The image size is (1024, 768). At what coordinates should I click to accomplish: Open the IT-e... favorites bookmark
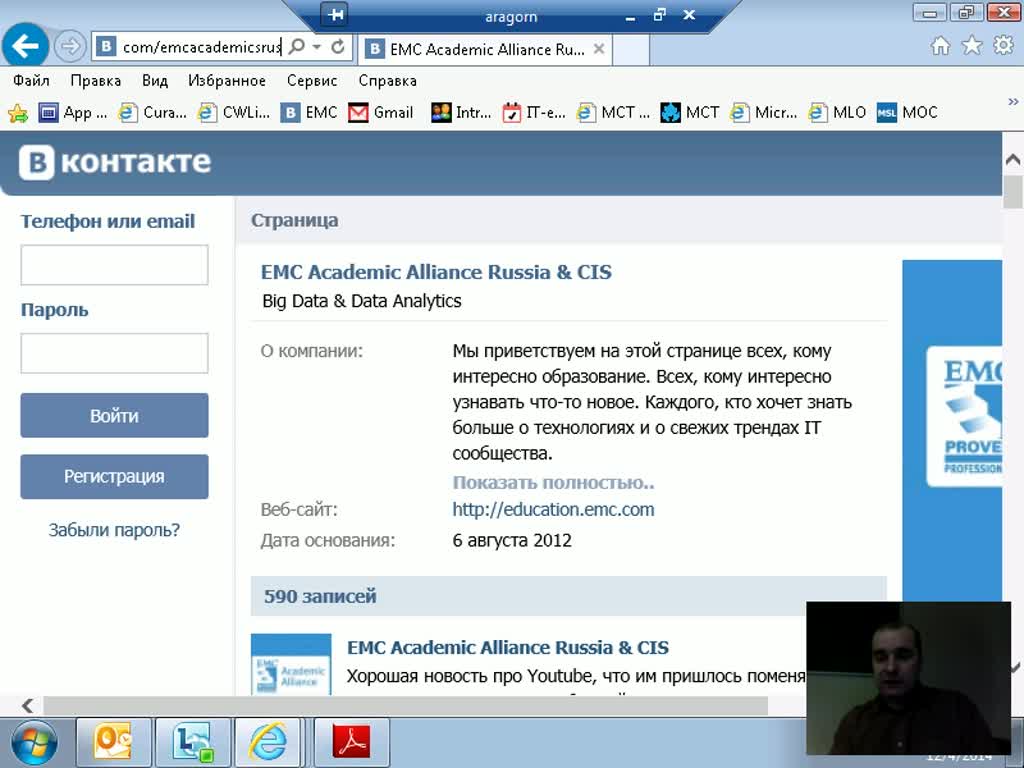click(534, 112)
